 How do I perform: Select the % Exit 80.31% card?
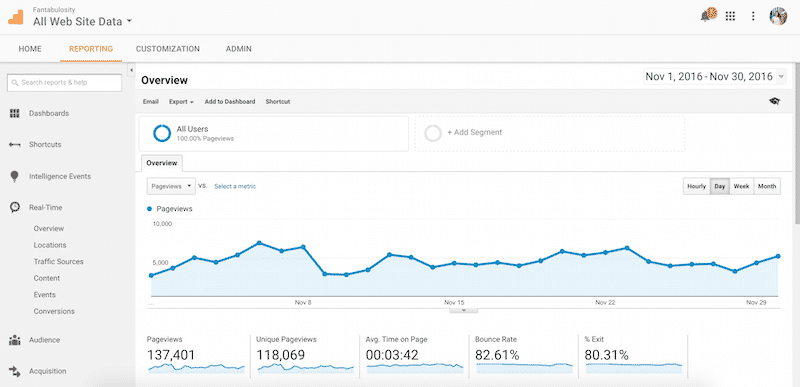click(633, 356)
